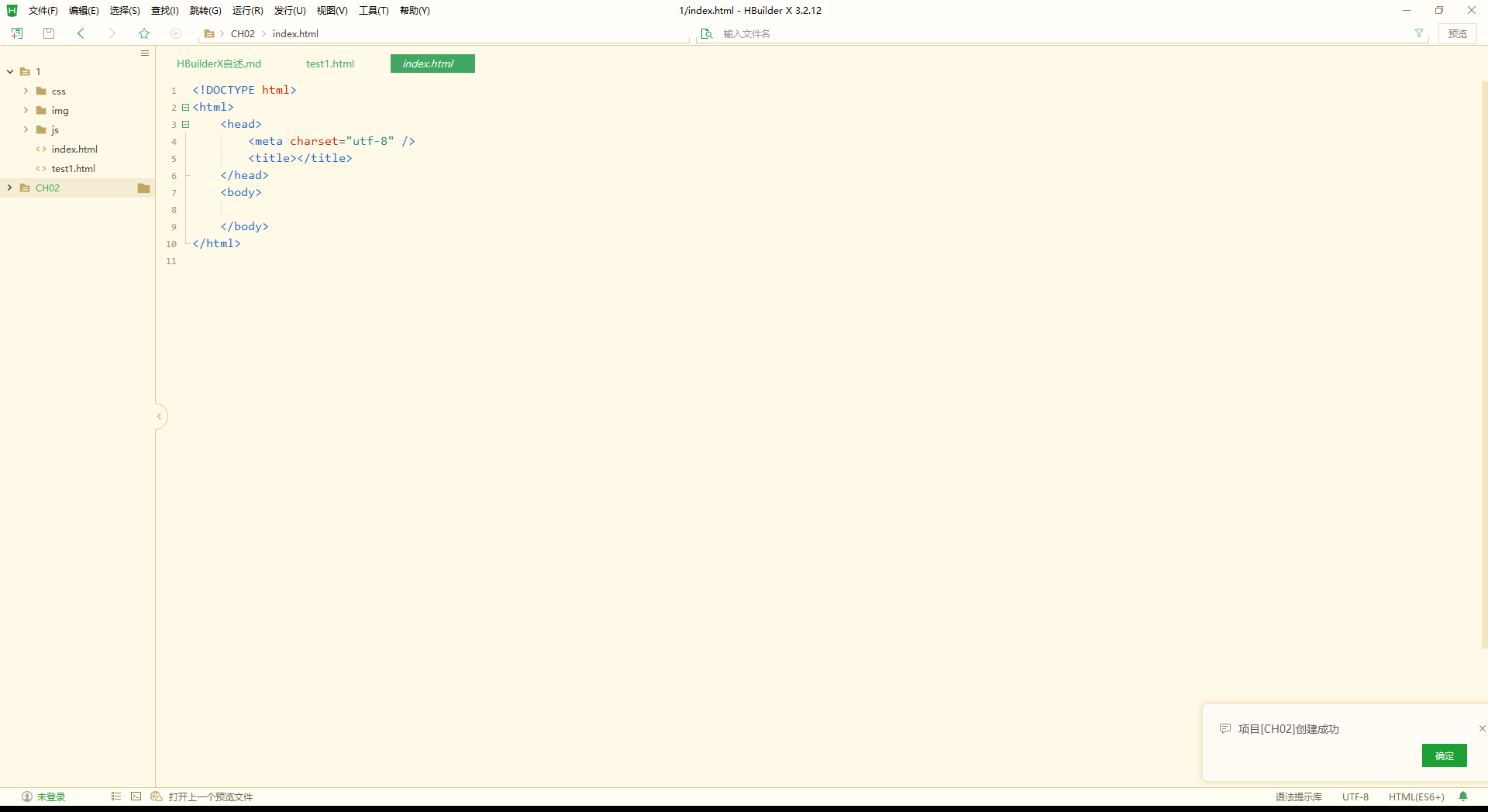The height and width of the screenshot is (812, 1488).
Task: Collapse the project 1 root folder
Action: click(10, 72)
